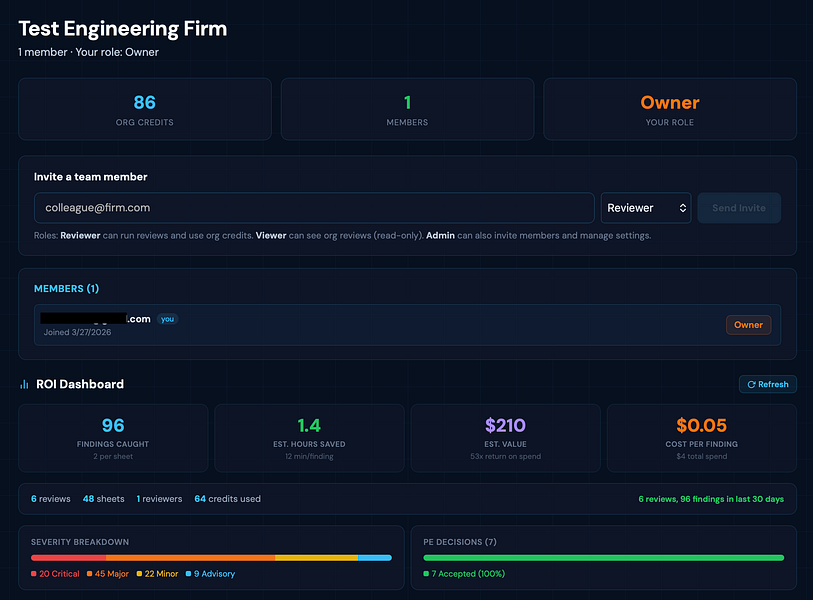Screen dimensions: 813x600
Task: Select the 86 Org Credits card
Action: tap(145, 109)
